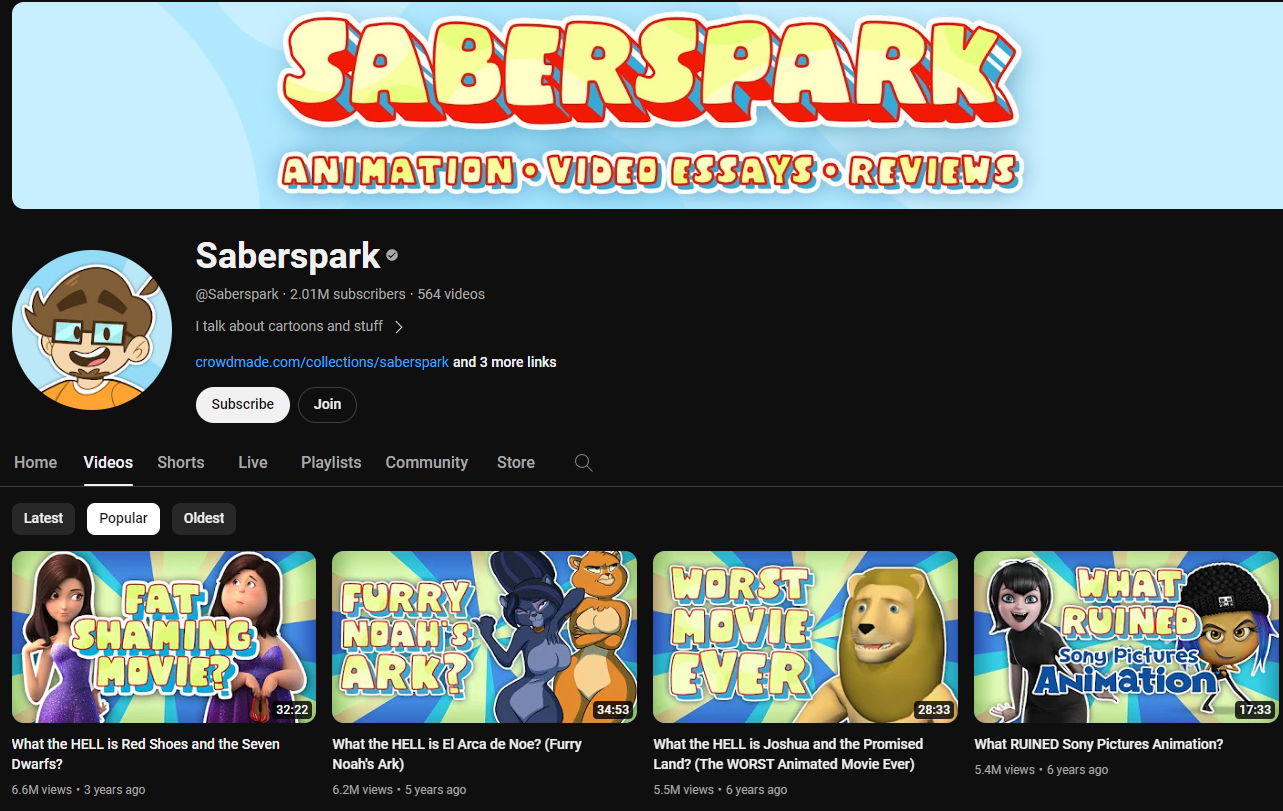Image resolution: width=1283 pixels, height=811 pixels.
Task: Open the Home tab
Action: tap(36, 462)
